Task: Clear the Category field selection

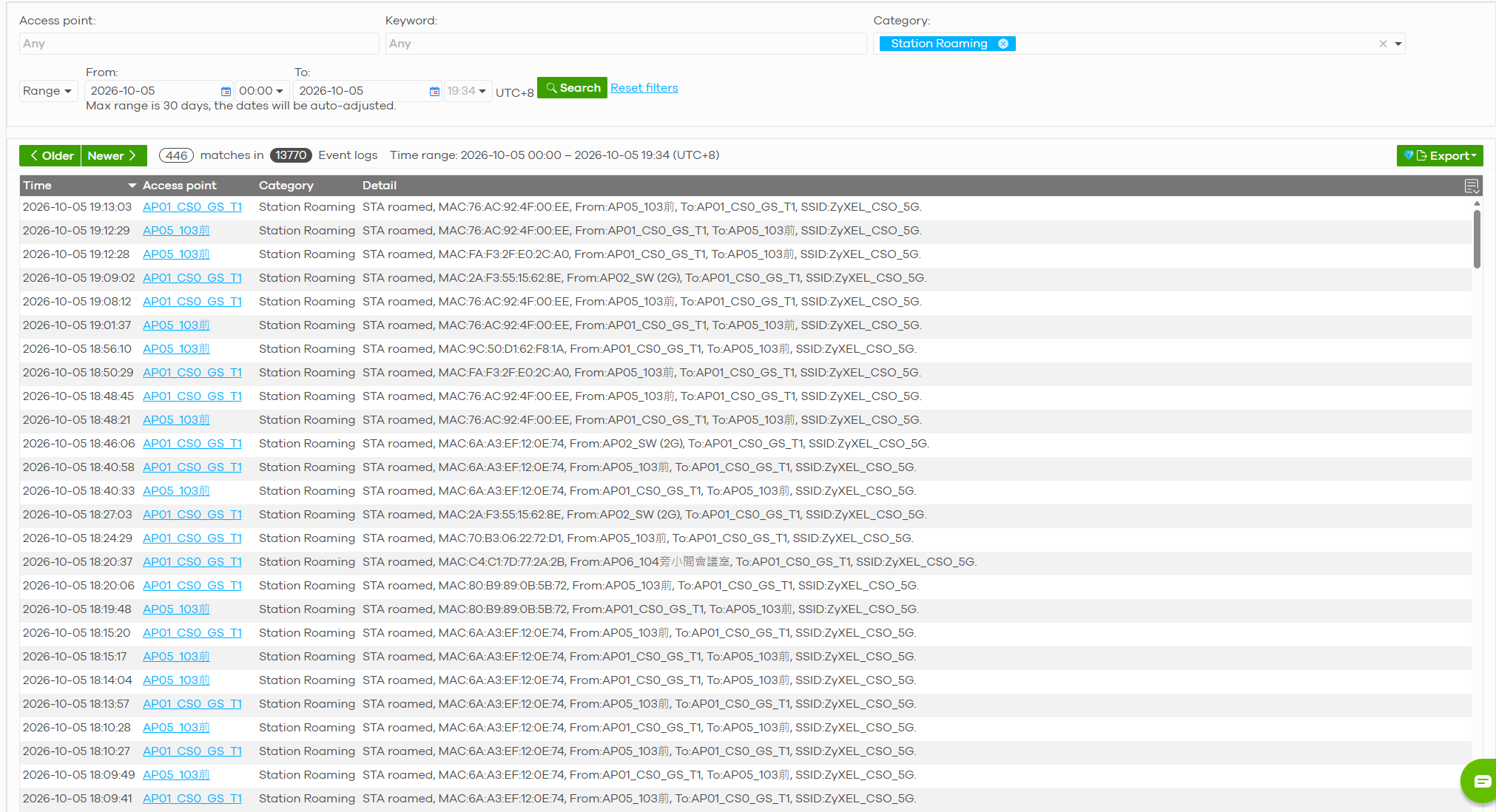Action: click(x=1383, y=44)
